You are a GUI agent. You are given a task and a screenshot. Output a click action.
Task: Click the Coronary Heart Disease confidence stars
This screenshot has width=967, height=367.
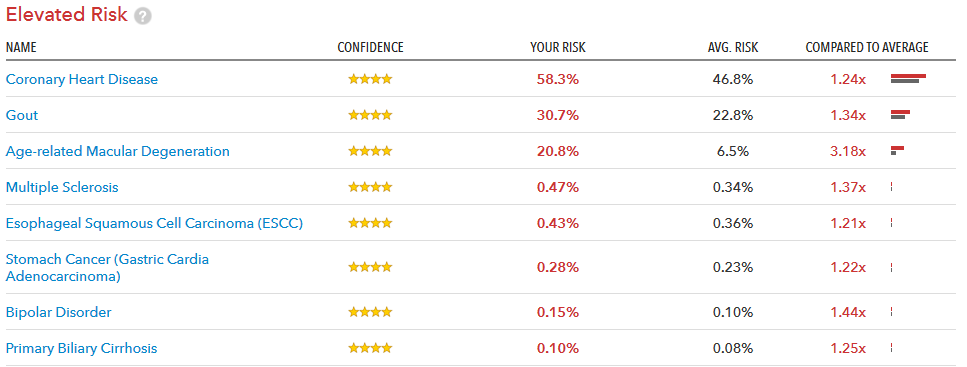(x=370, y=79)
